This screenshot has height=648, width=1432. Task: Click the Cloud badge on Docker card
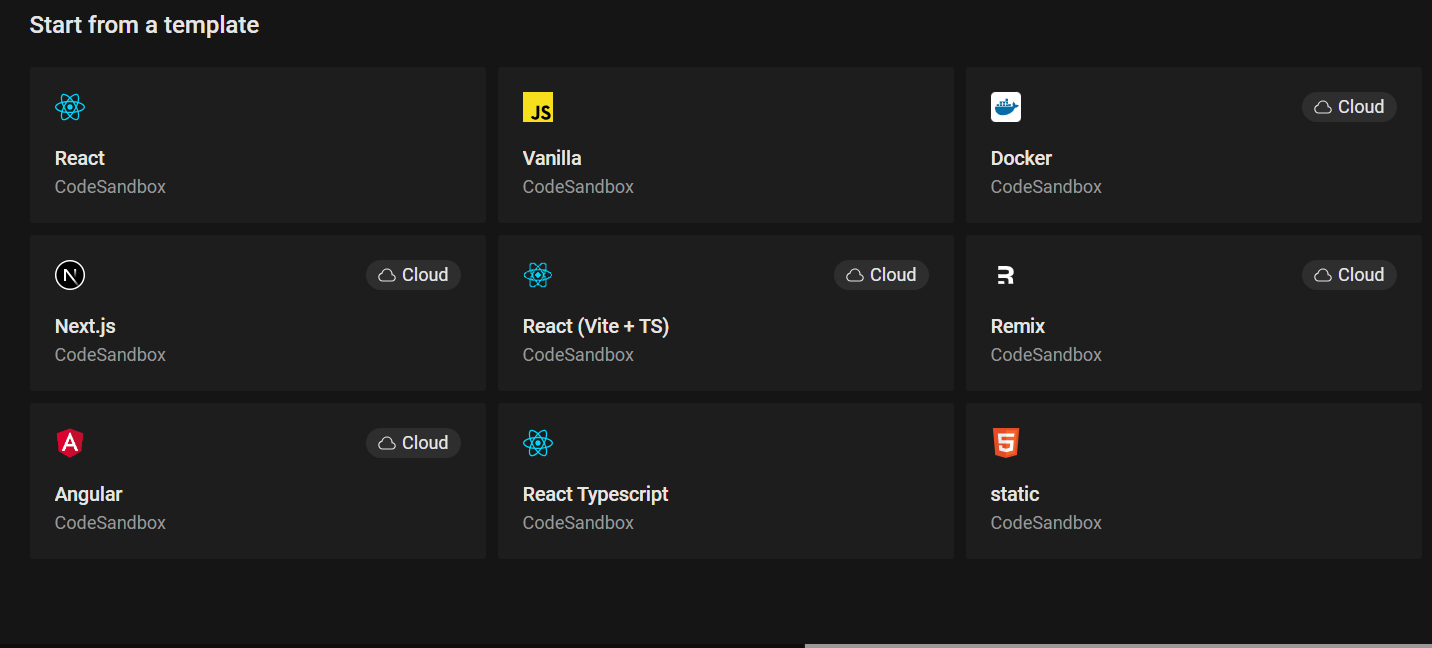1349,107
